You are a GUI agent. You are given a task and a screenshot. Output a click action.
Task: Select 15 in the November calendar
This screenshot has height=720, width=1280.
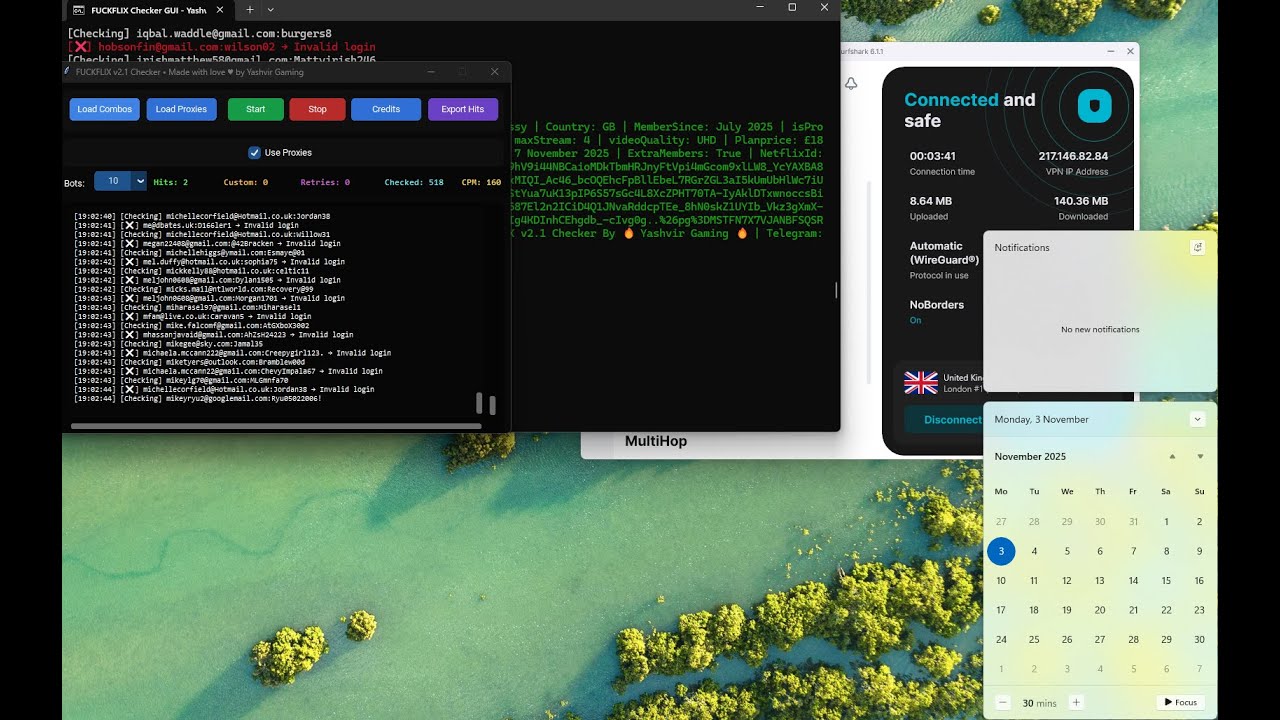[1166, 580]
